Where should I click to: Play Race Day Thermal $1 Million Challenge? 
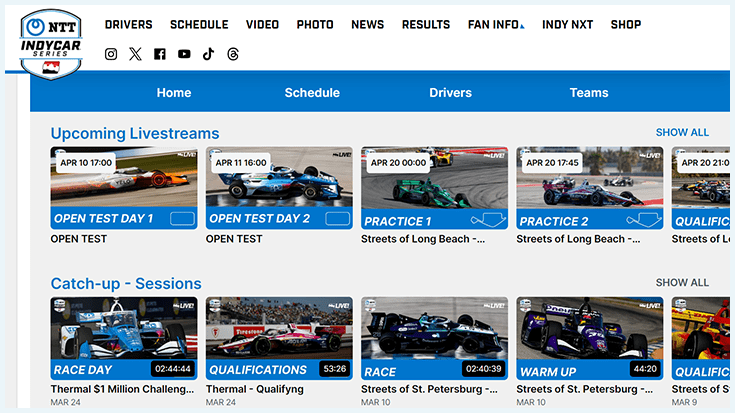[x=124, y=338]
